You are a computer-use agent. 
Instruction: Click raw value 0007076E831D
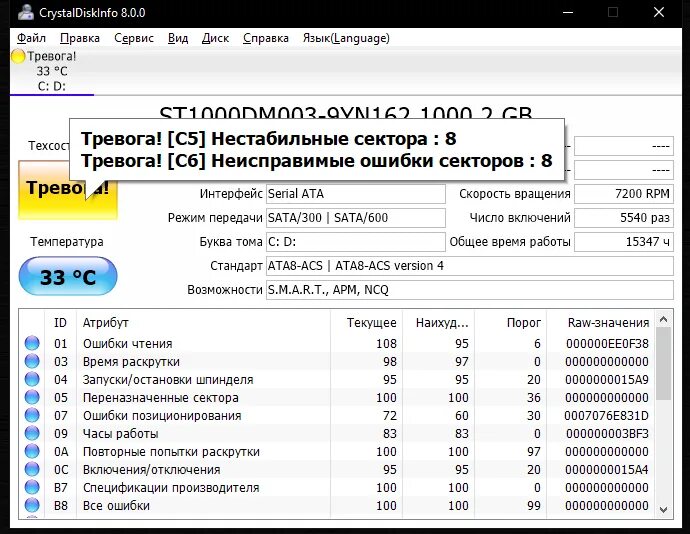606,416
